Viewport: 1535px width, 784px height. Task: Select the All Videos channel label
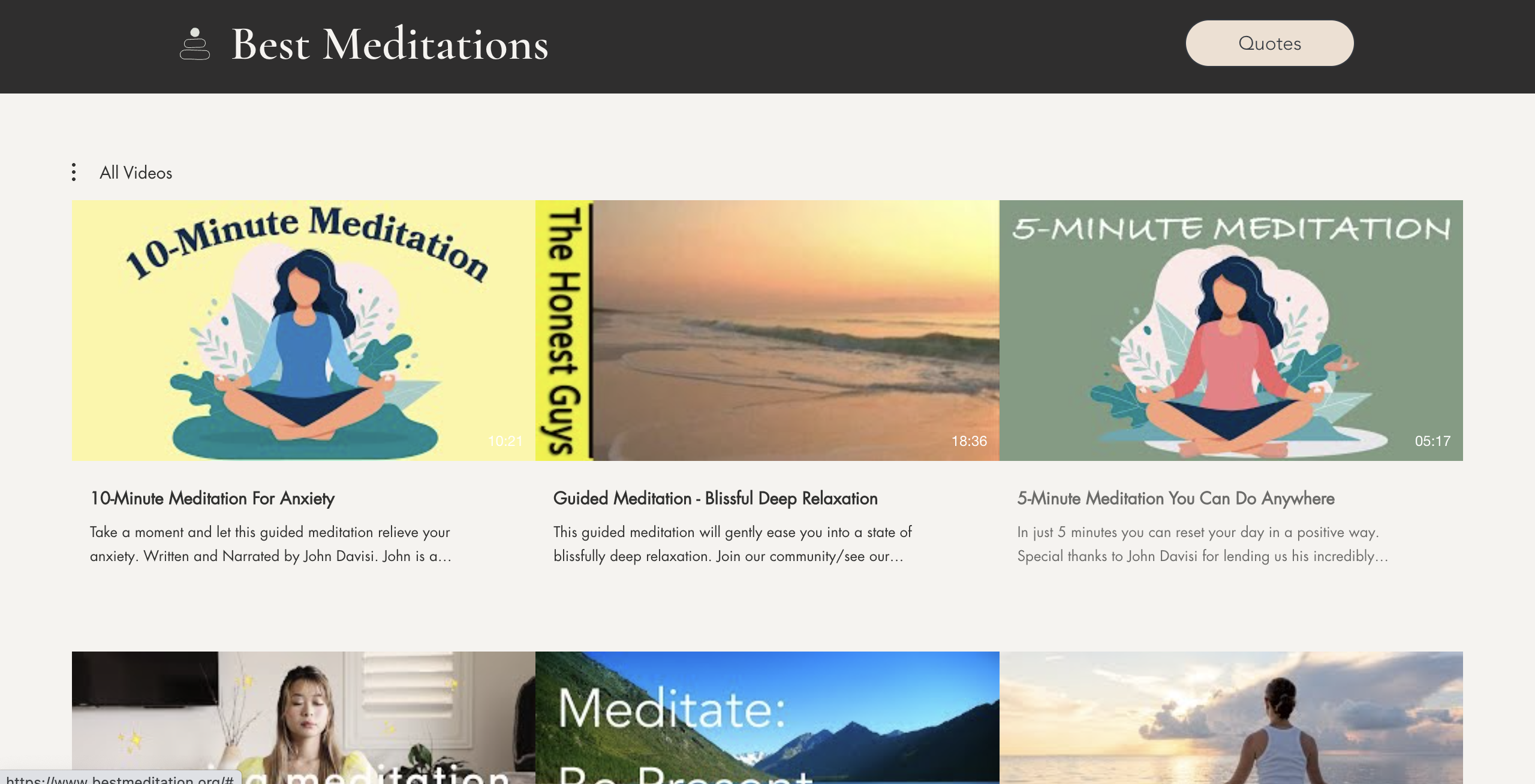point(136,173)
